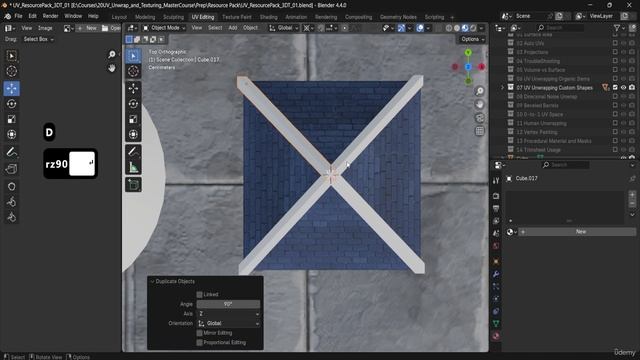Select the Measure tool in 3D viewport
The height and width of the screenshot is (360, 640).
click(133, 167)
